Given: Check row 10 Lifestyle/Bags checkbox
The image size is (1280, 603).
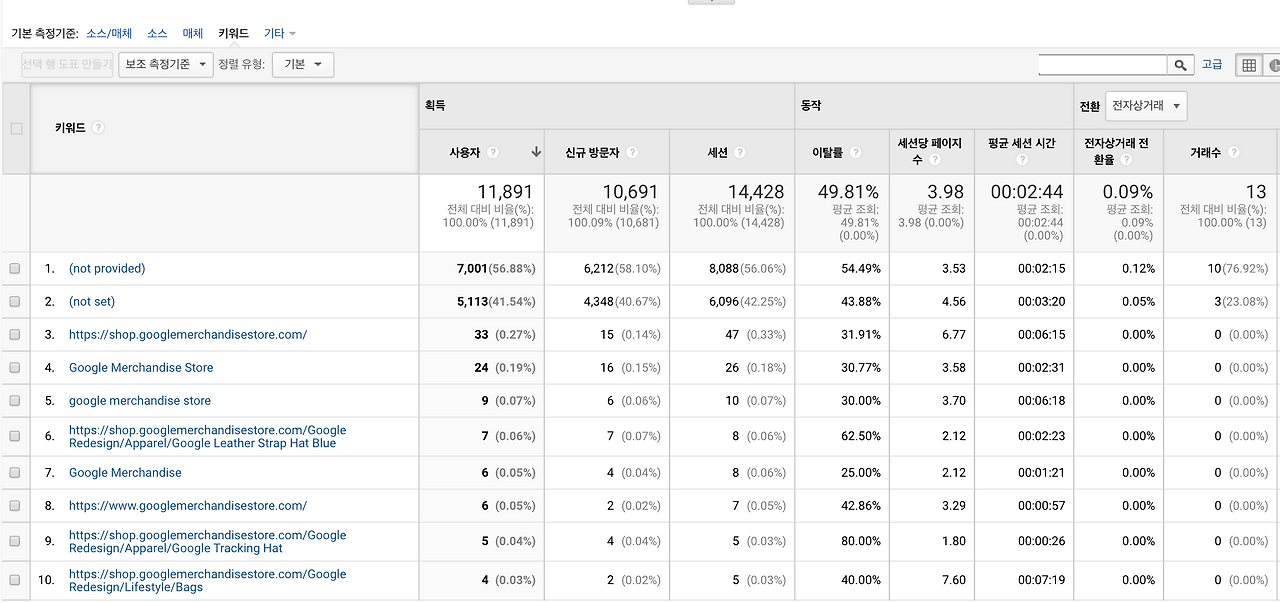Looking at the screenshot, I should 15,580.
